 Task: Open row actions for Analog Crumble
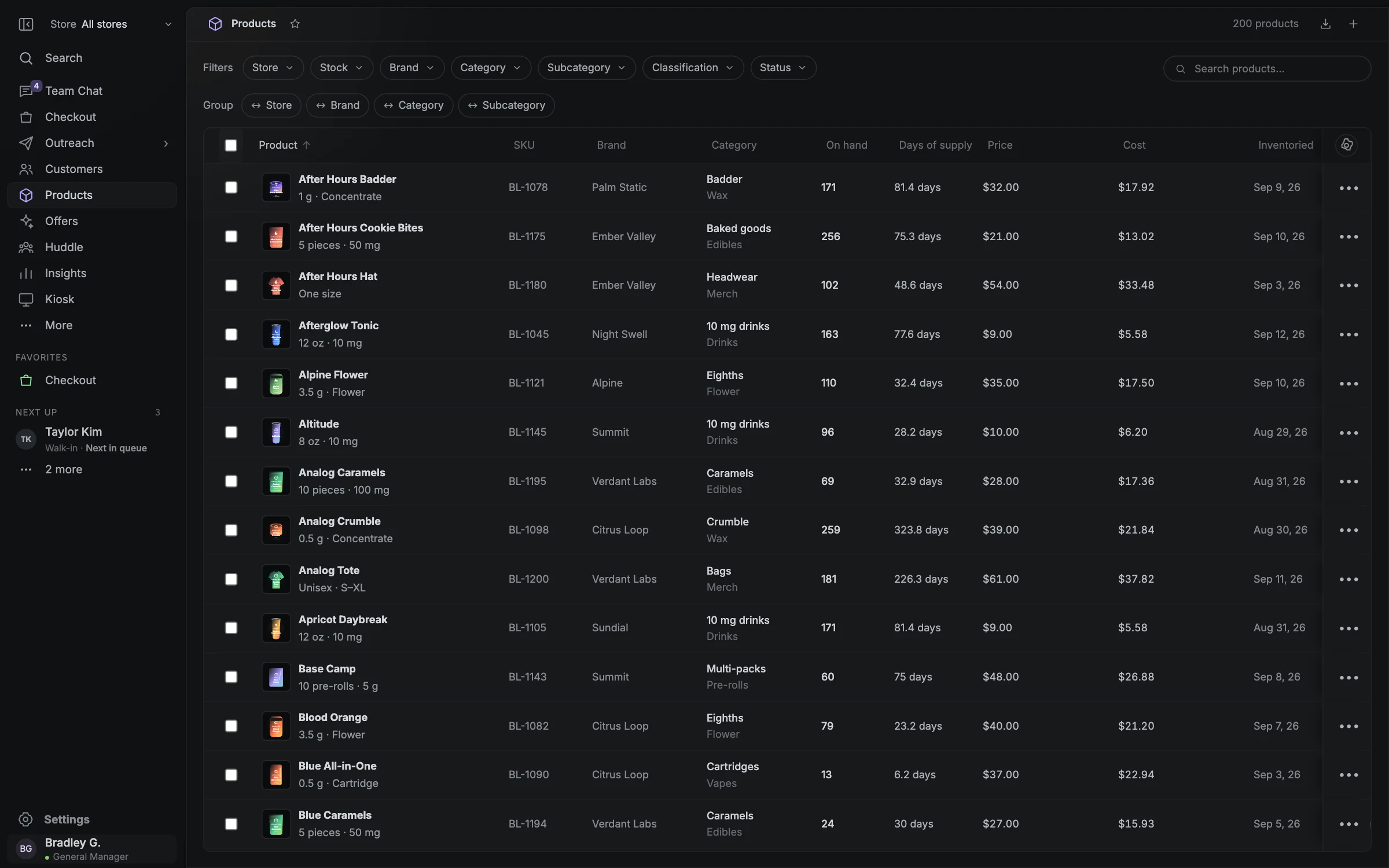coord(1348,530)
